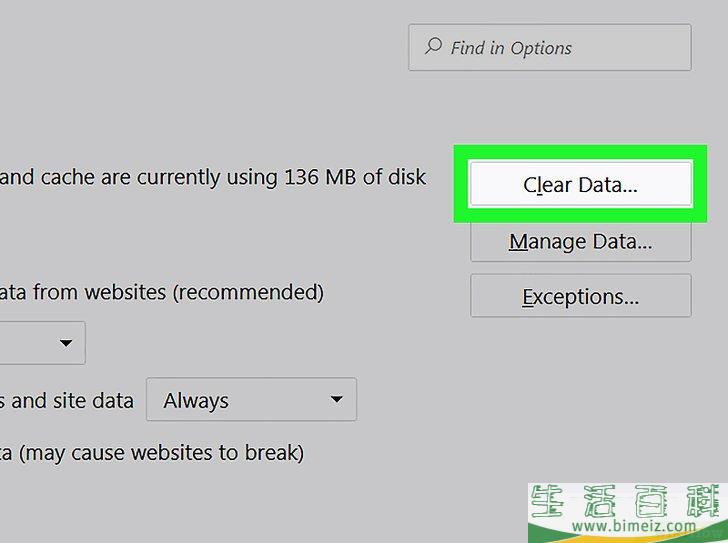Open the Exceptions... dialog
The height and width of the screenshot is (543, 728).
[x=580, y=296]
